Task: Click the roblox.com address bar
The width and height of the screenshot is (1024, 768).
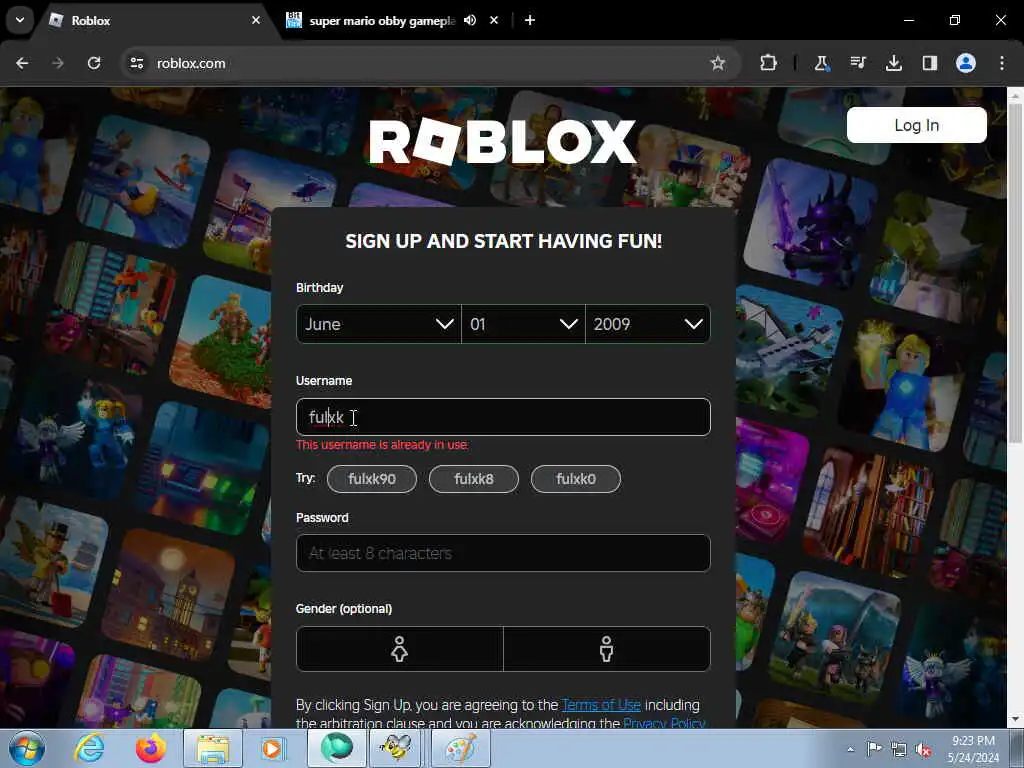Action: [x=431, y=63]
